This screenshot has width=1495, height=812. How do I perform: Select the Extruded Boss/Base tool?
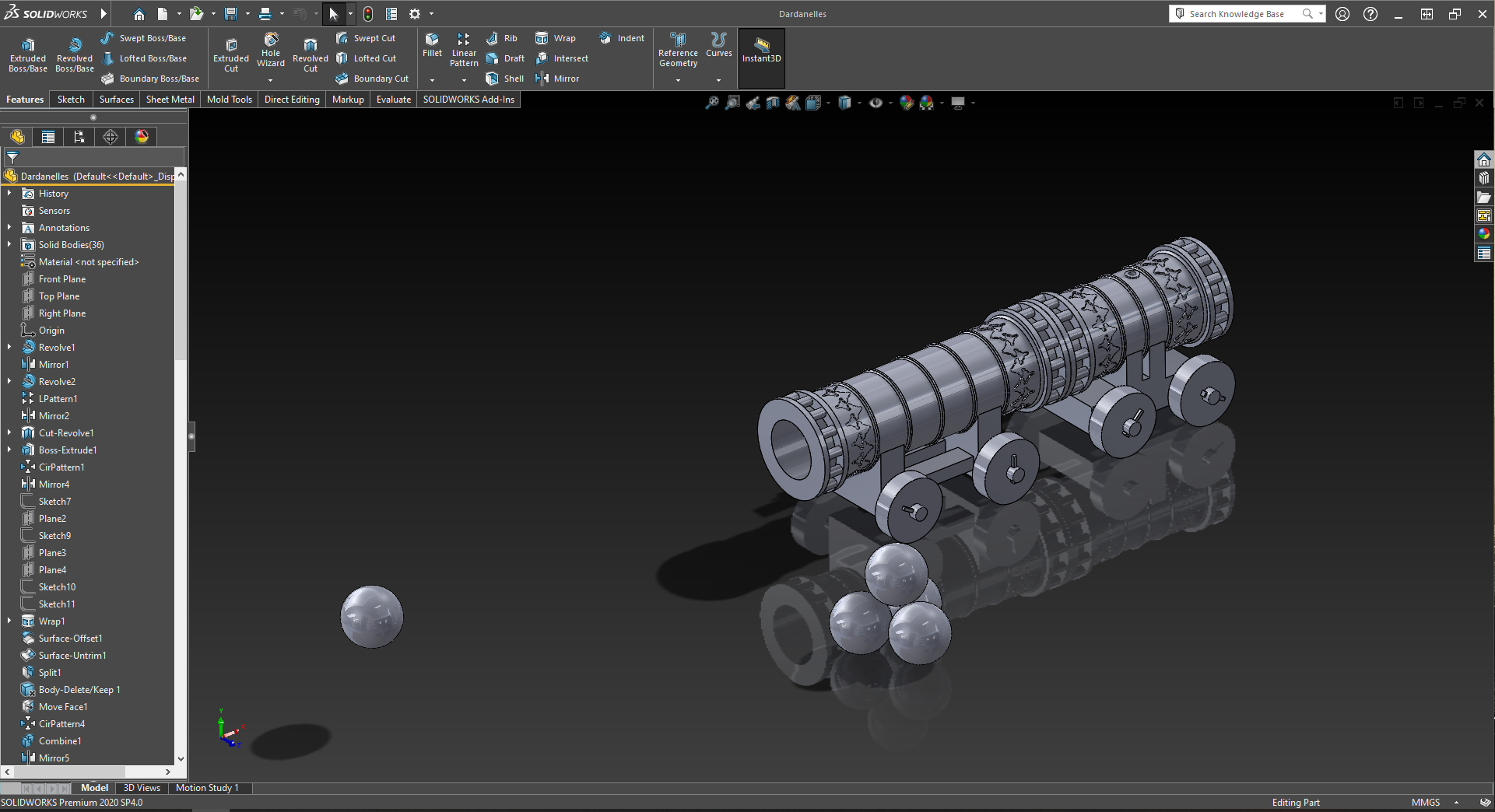[x=28, y=54]
